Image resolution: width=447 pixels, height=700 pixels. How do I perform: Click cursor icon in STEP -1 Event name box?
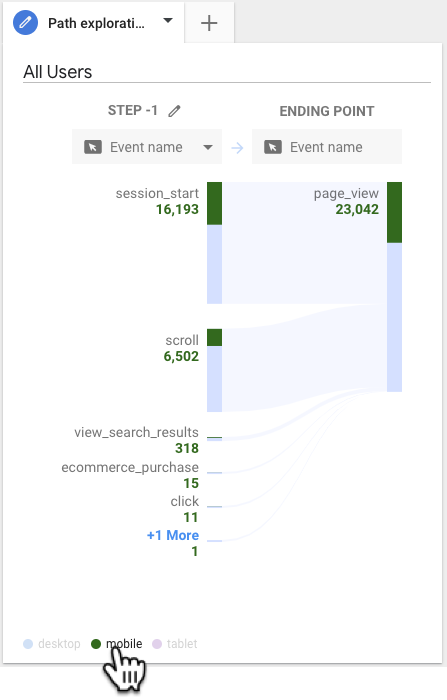point(93,147)
